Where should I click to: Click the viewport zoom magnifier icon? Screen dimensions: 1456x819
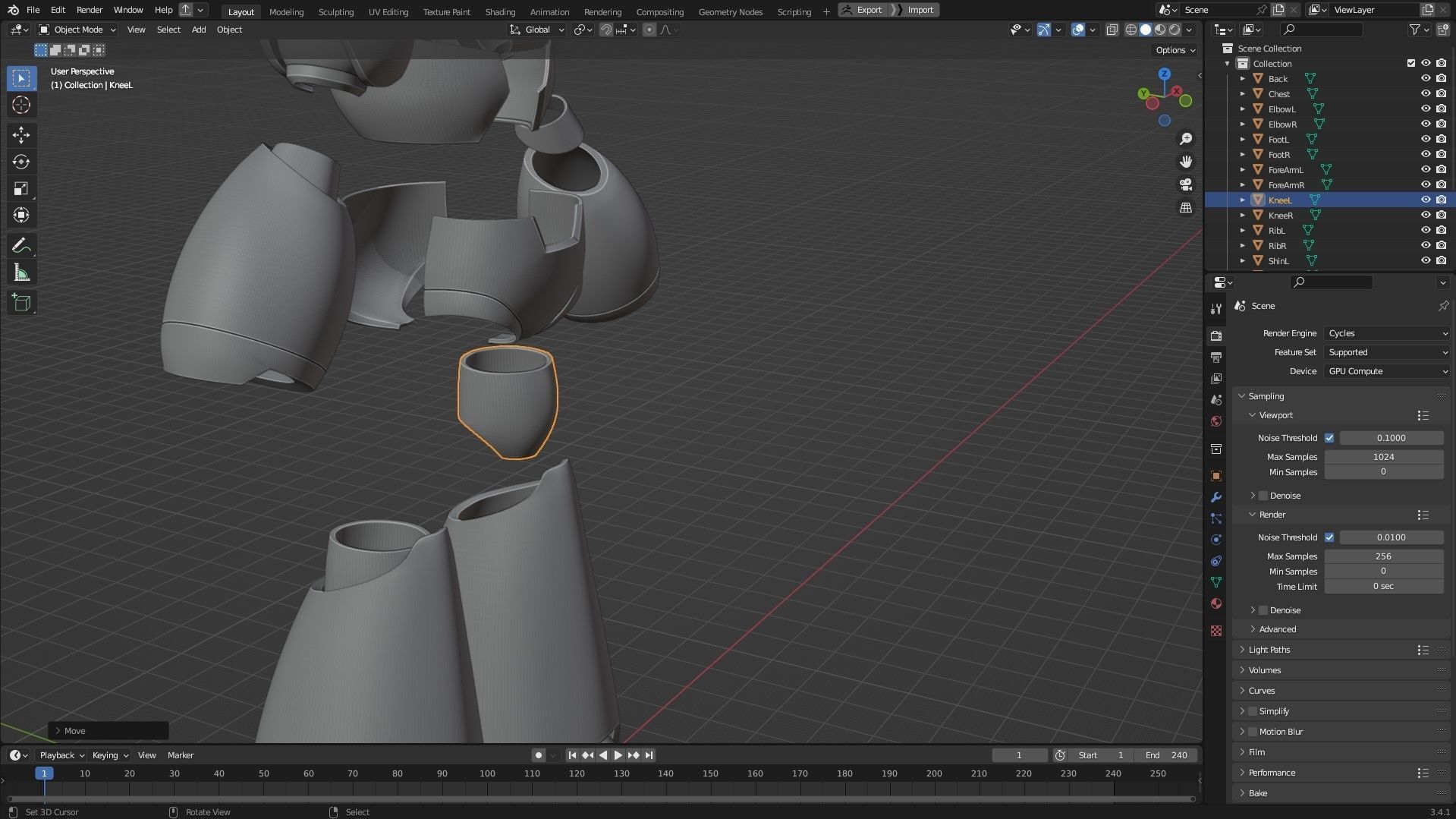tap(1186, 139)
